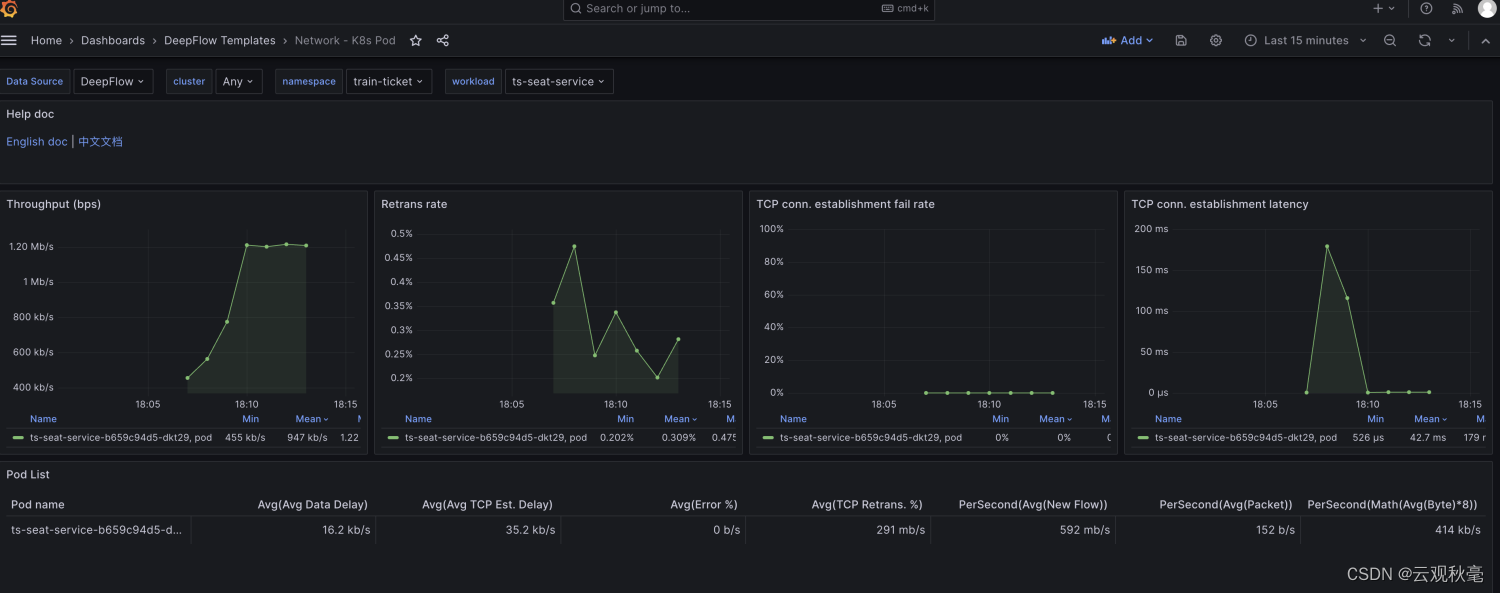This screenshot has height=593, width=1500.
Task: Sort table by PerSecond(Math(Avg(Byte)*8))
Action: point(1392,505)
